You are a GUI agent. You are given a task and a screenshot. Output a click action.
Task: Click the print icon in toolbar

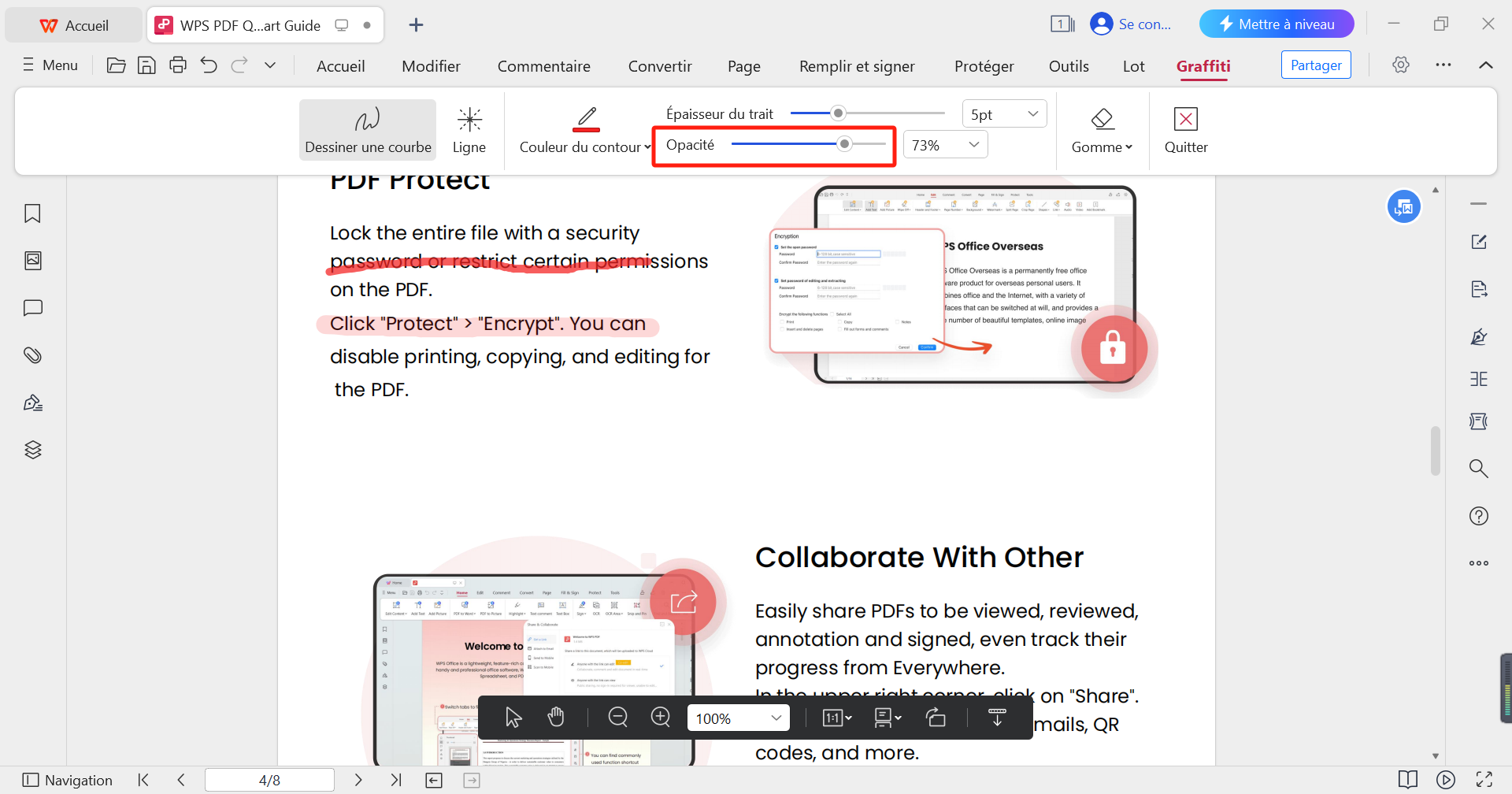[178, 65]
